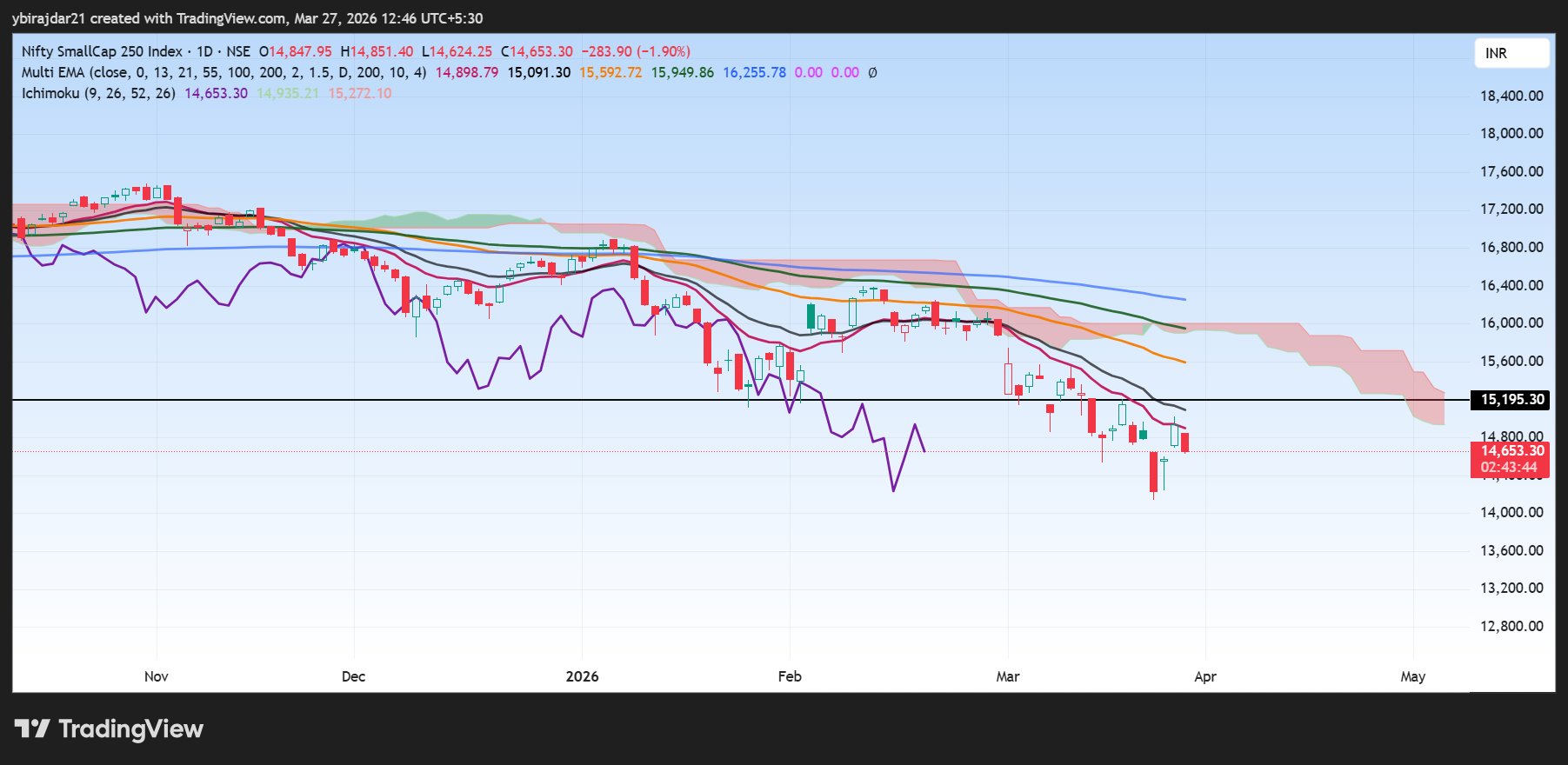Image resolution: width=1568 pixels, height=765 pixels.
Task: Select blue EMA value 16,255.78
Action: coord(754,72)
